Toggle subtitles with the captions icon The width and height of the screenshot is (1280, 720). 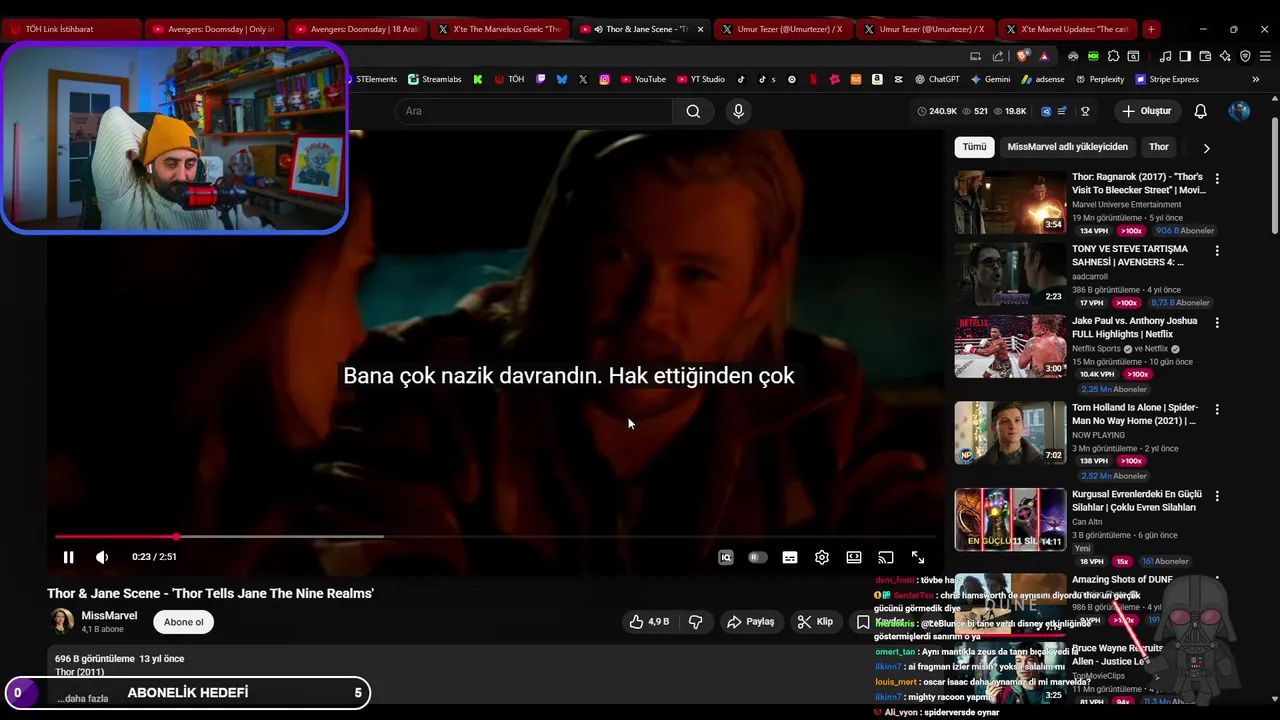click(x=790, y=557)
